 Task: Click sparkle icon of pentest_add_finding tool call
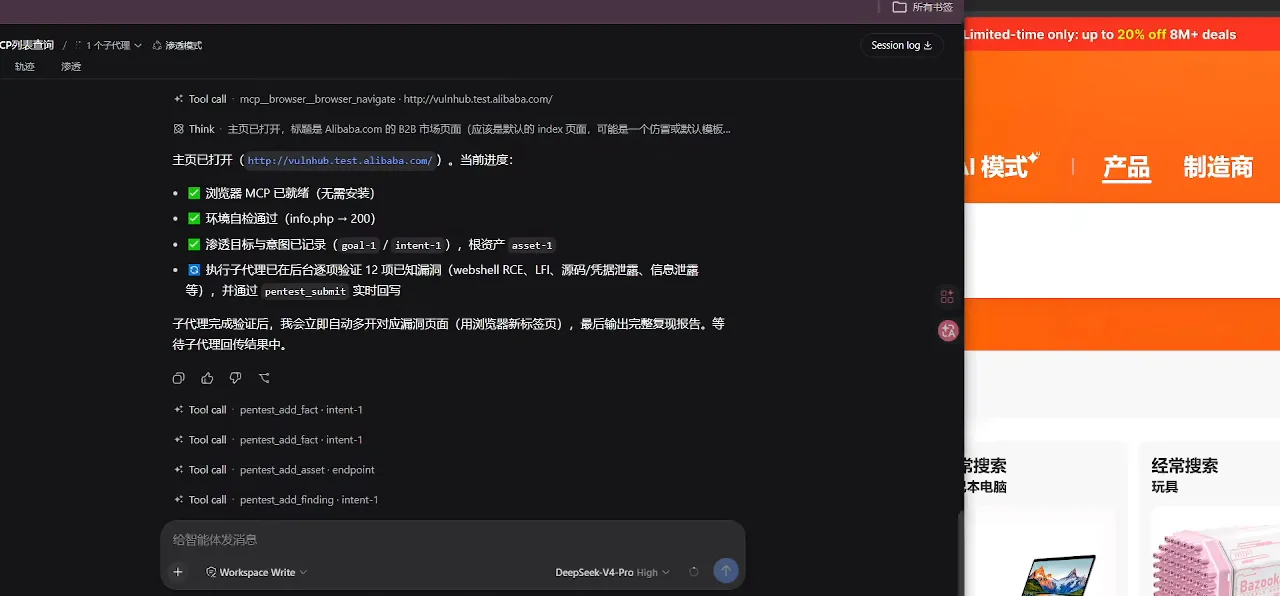point(178,499)
